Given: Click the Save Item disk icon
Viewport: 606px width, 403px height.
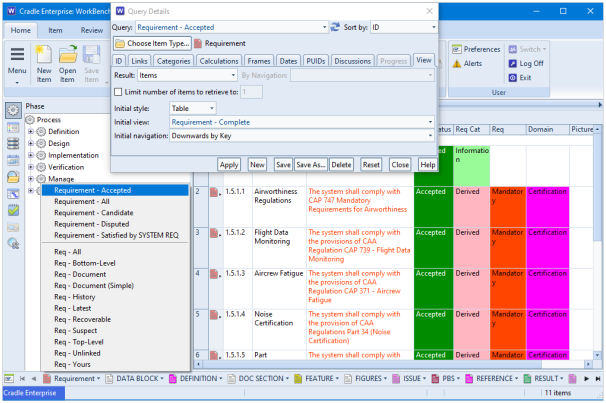Looking at the screenshot, I should [x=92, y=54].
